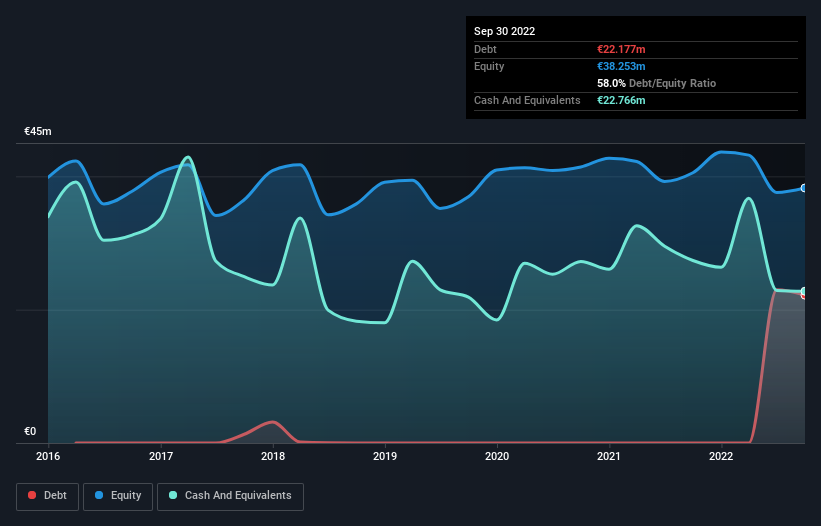Click the Sep 30 2022 tooltip date

tap(505, 31)
